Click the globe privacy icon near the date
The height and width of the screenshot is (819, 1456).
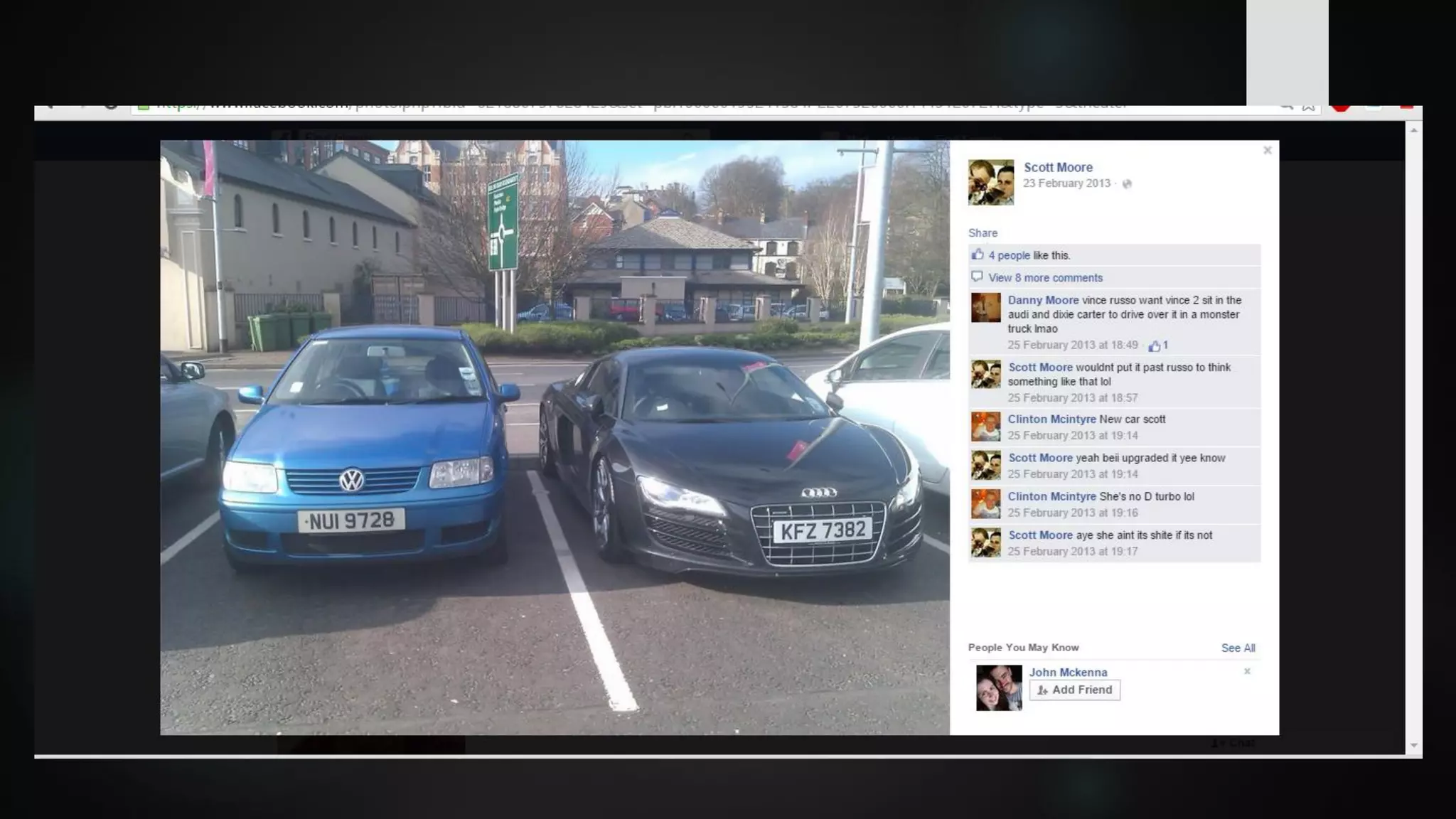click(1127, 184)
